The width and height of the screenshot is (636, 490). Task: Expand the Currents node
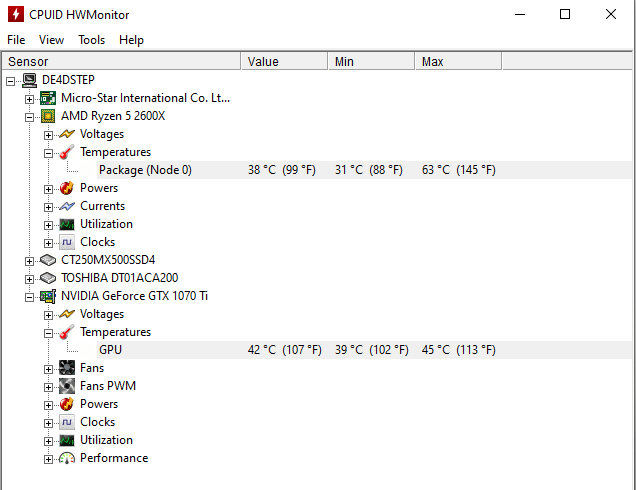pyautogui.click(x=48, y=207)
